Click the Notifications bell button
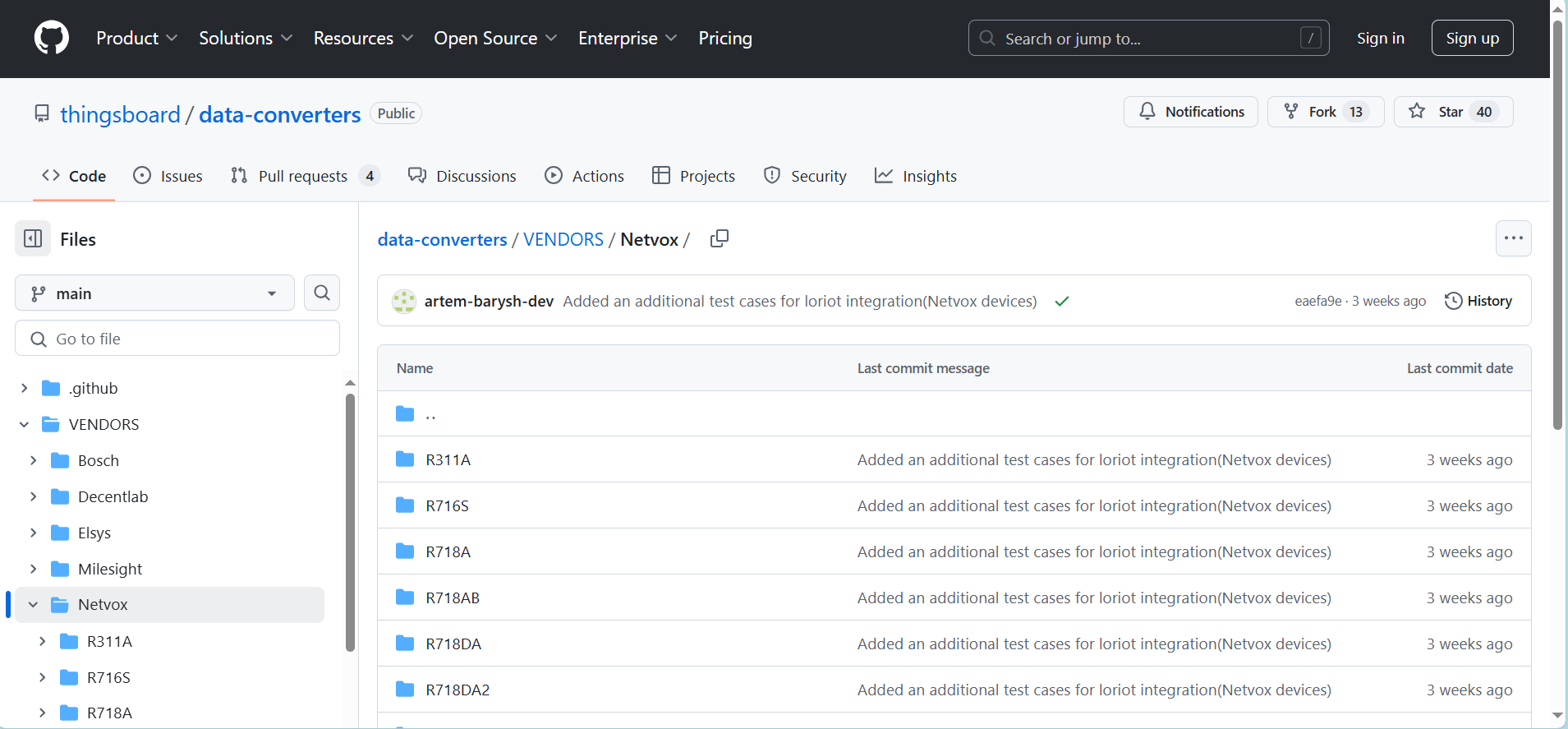The image size is (1568, 729). tap(1191, 112)
